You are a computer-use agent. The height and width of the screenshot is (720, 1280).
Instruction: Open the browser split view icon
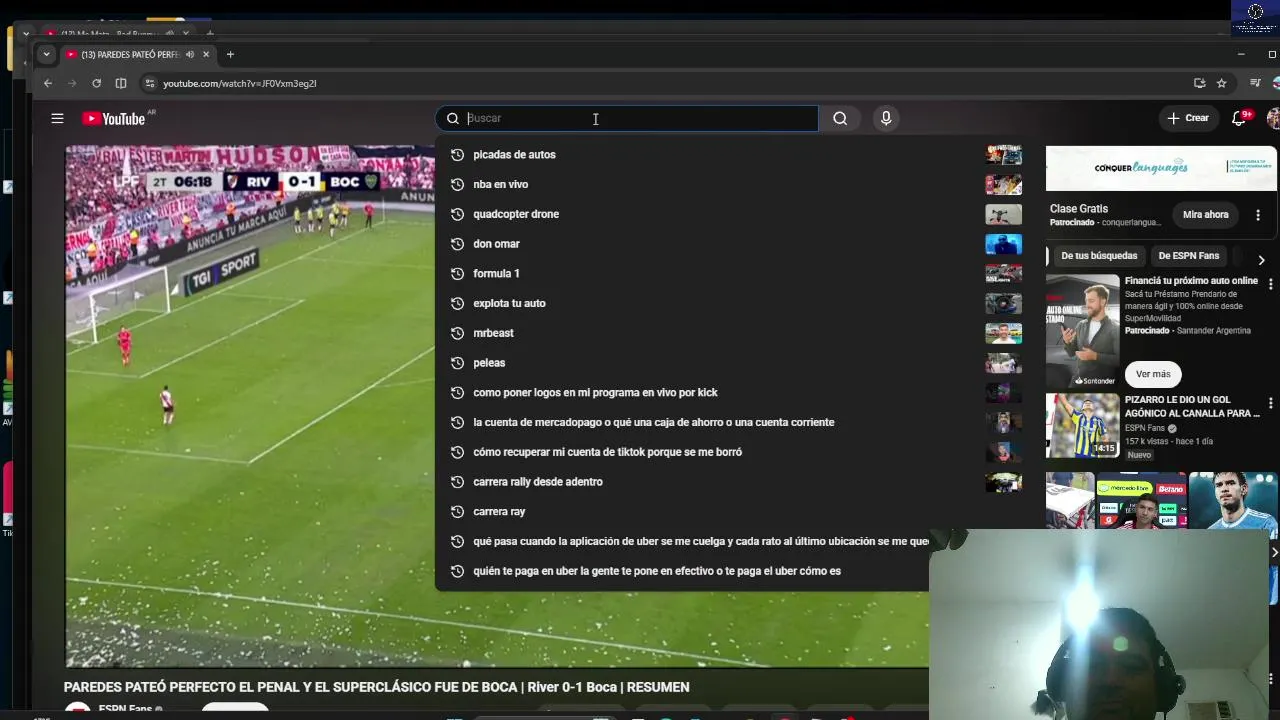(x=121, y=83)
